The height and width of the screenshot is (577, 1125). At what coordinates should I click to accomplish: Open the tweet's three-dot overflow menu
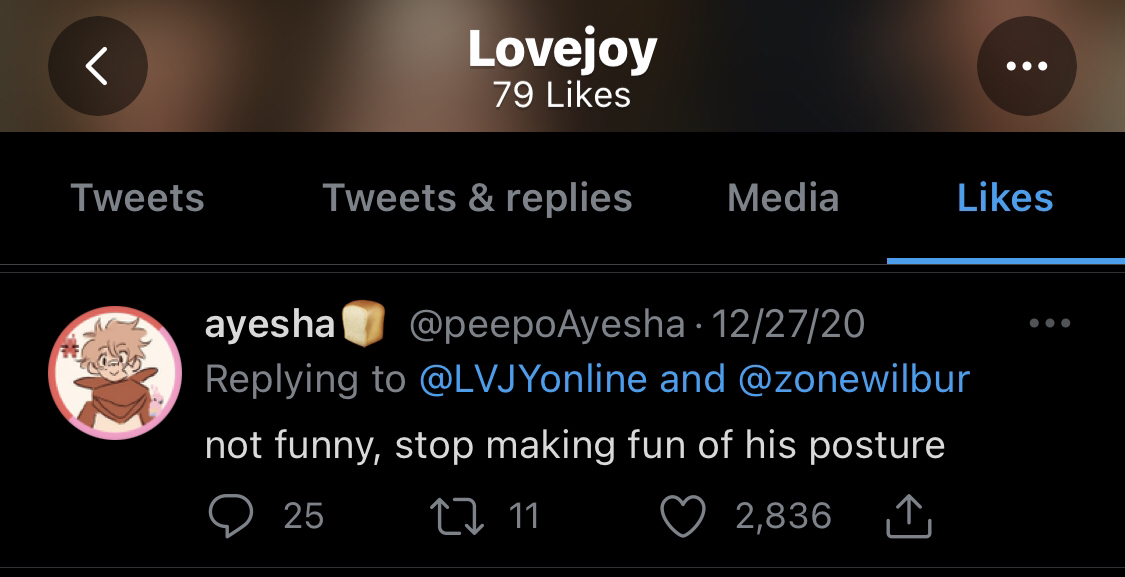point(1049,323)
